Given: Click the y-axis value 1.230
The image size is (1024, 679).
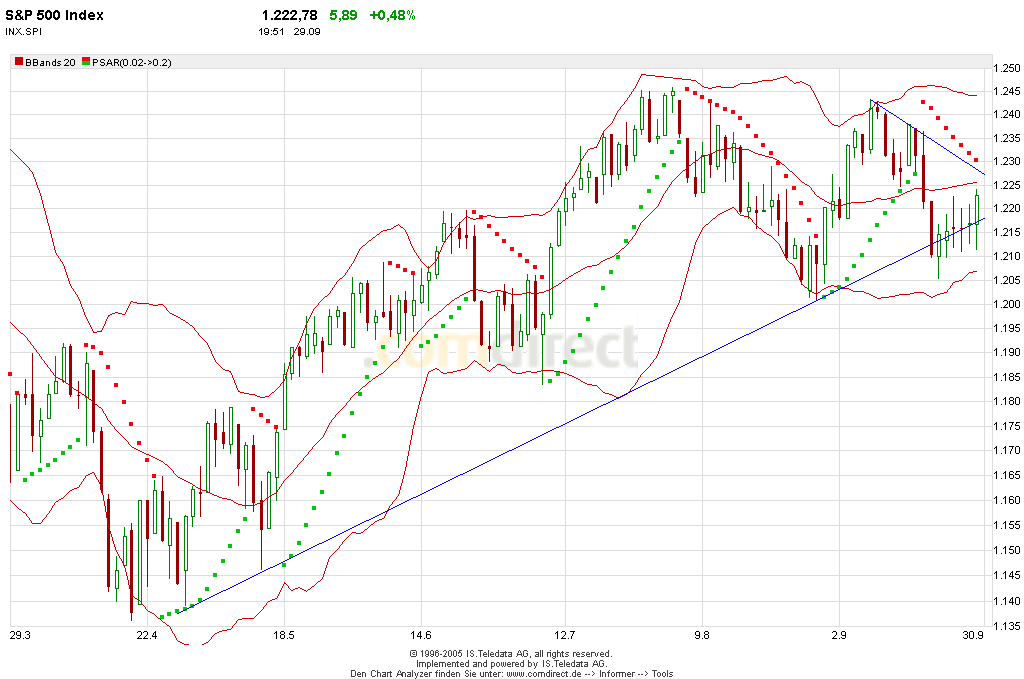Looking at the screenshot, I should point(1006,161).
